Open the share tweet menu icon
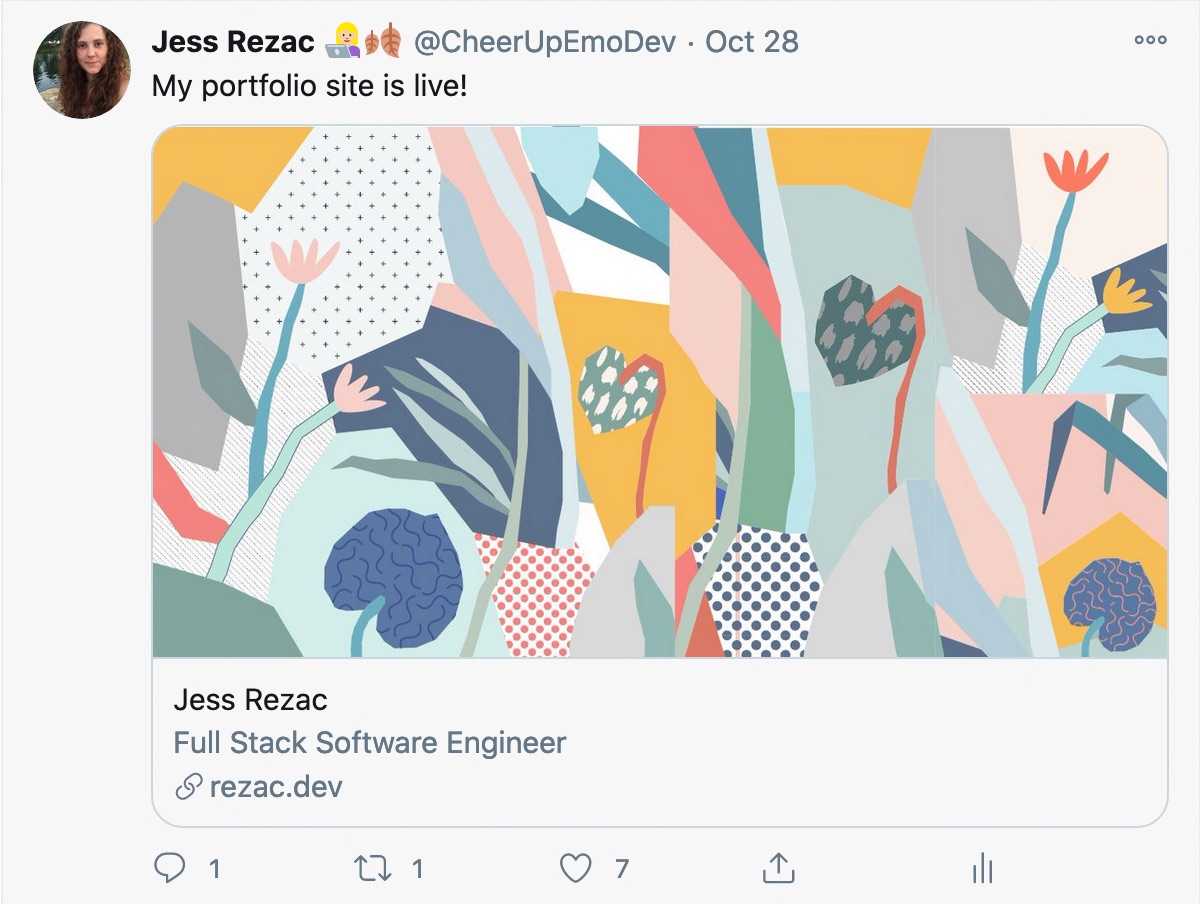 click(x=777, y=868)
